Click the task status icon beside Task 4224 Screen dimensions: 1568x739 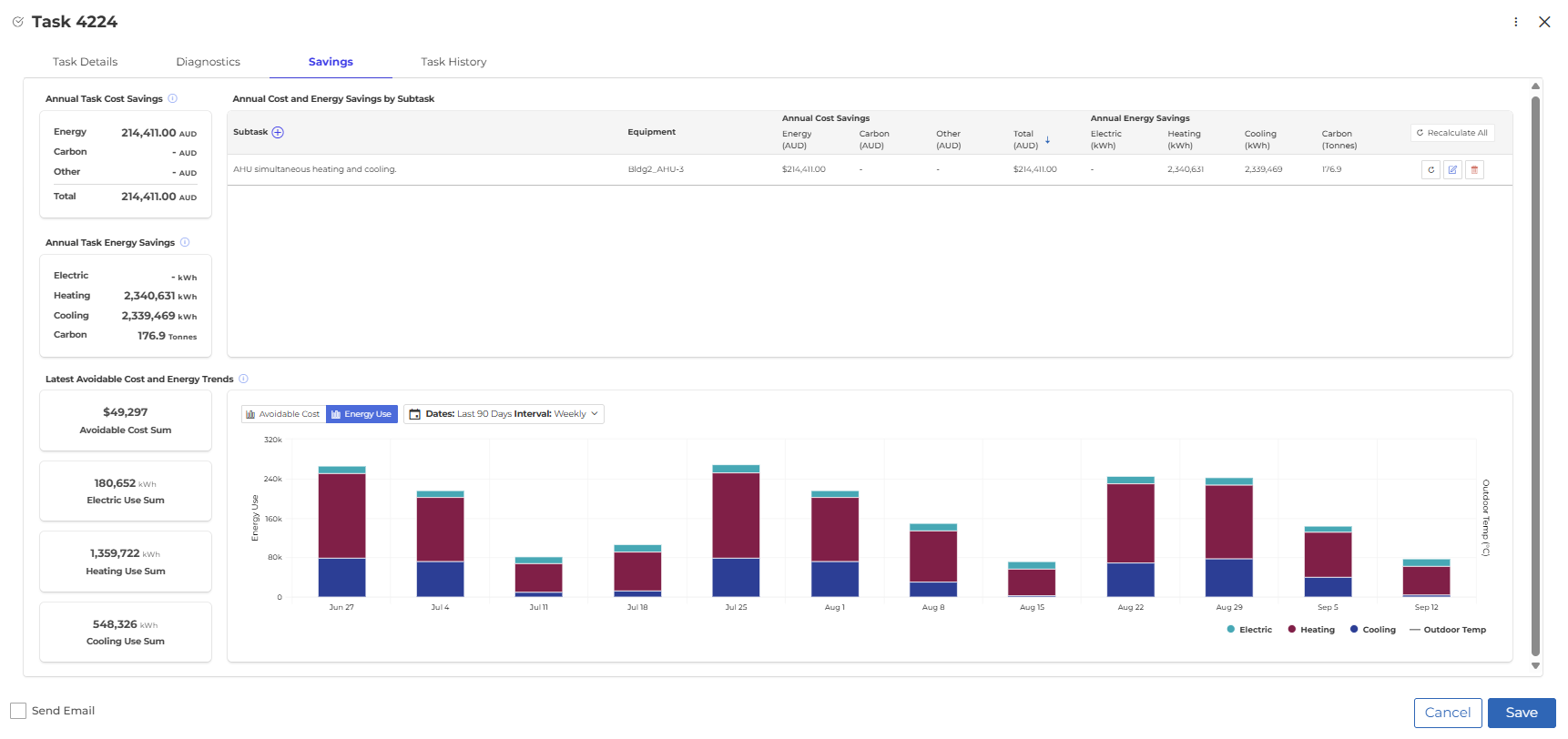pyautogui.click(x=17, y=22)
